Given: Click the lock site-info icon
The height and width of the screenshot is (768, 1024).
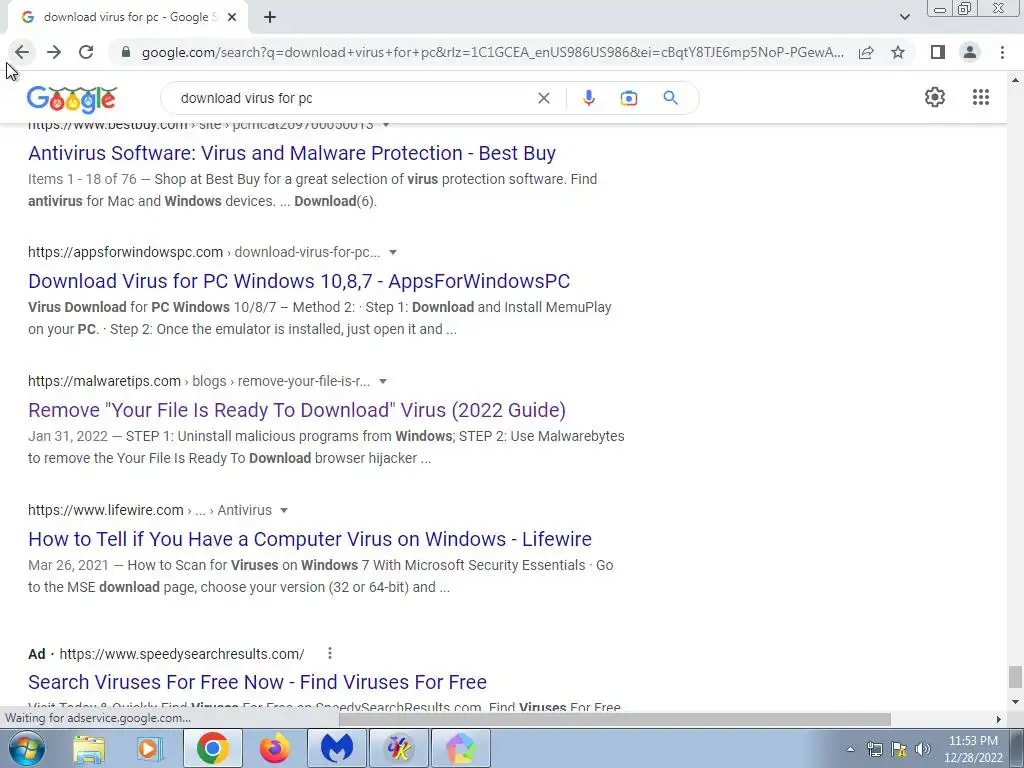Looking at the screenshot, I should click(x=126, y=52).
